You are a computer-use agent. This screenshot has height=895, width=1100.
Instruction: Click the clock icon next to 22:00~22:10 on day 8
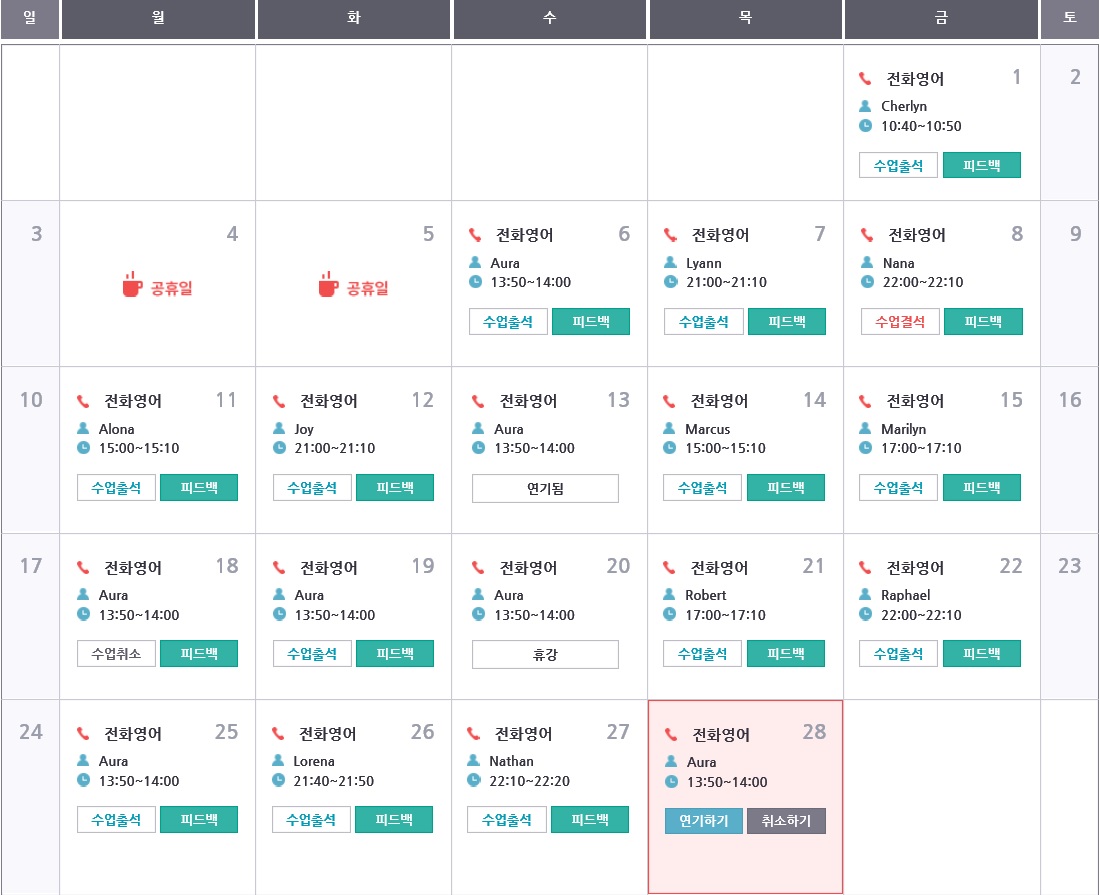pyautogui.click(x=867, y=282)
